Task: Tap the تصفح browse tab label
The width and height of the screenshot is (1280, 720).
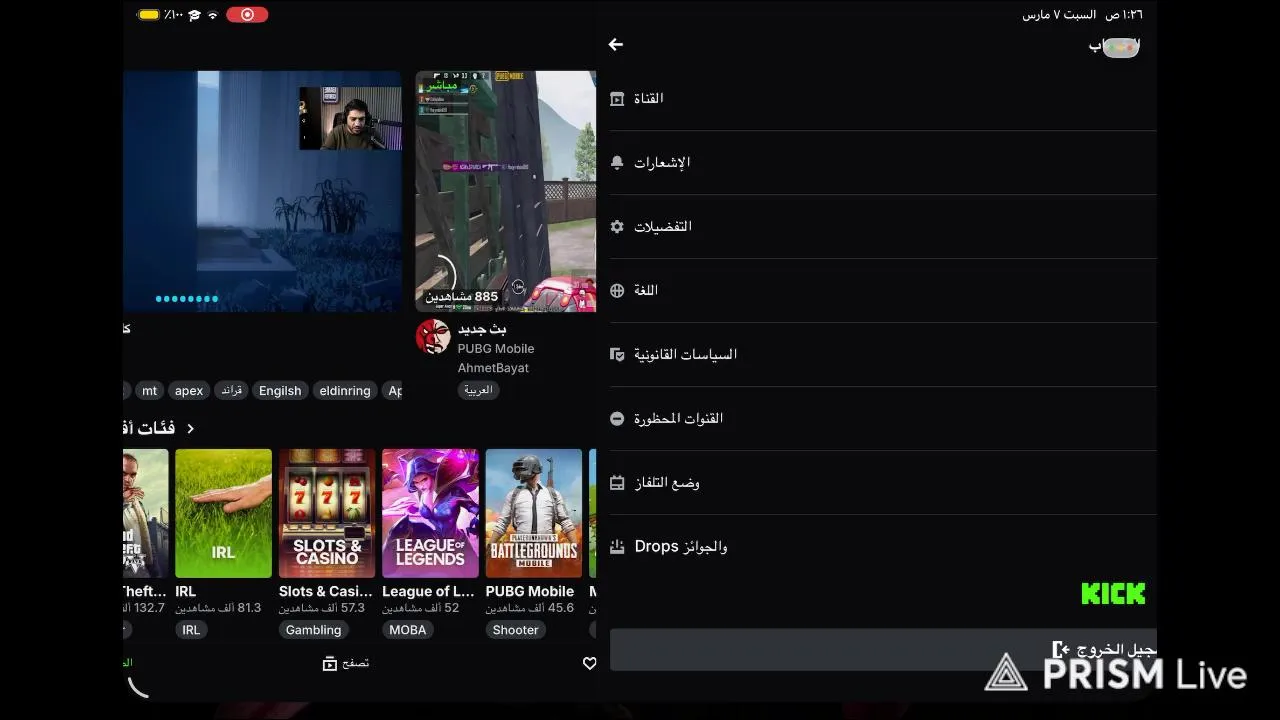Action: pos(356,663)
